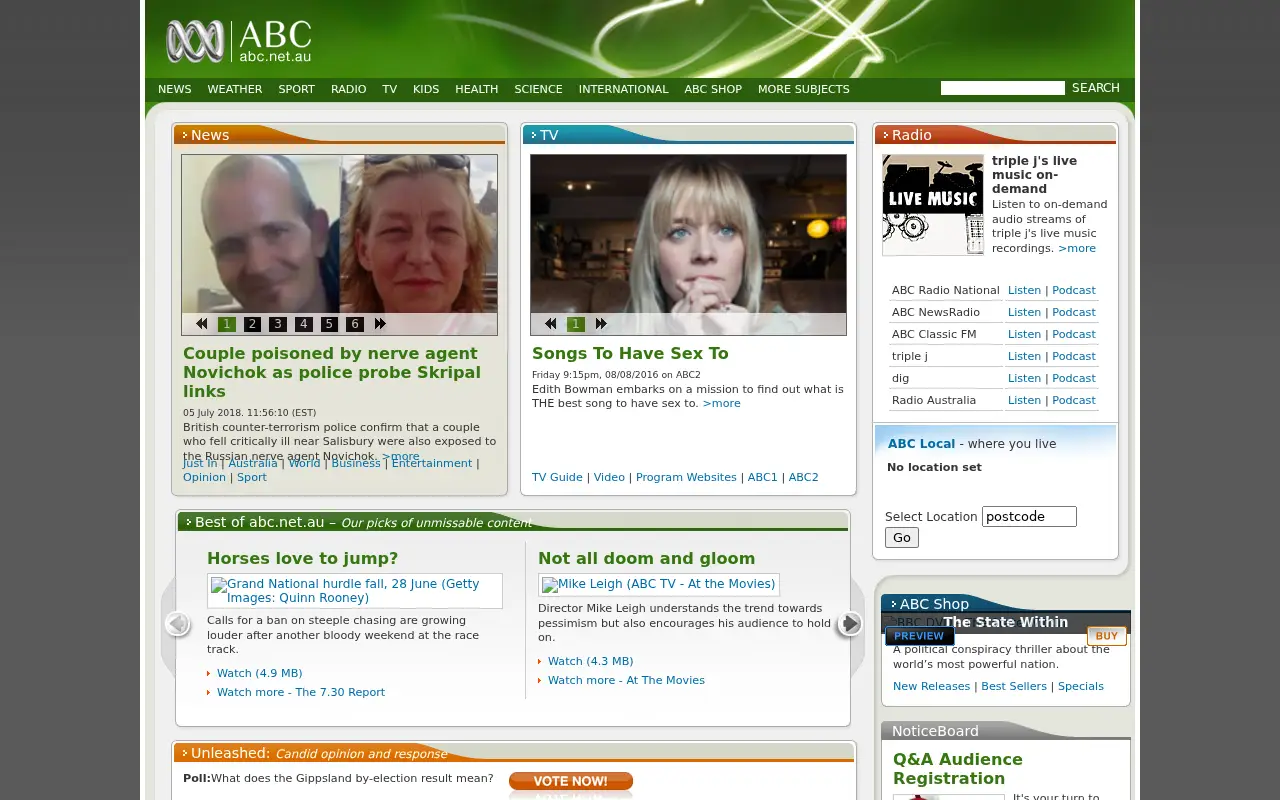Image resolution: width=1280 pixels, height=800 pixels.
Task: Advance TV slideshow with forward arrow
Action: (601, 324)
